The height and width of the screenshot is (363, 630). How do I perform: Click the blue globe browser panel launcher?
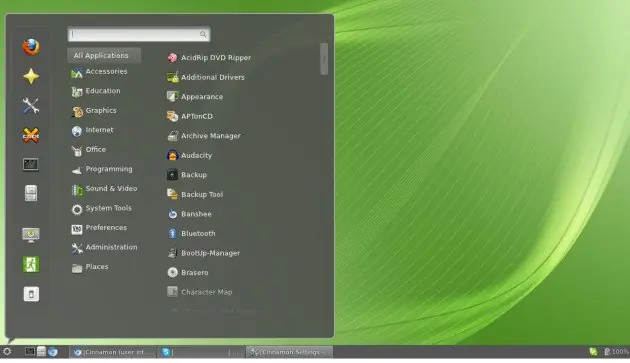click(x=53, y=352)
